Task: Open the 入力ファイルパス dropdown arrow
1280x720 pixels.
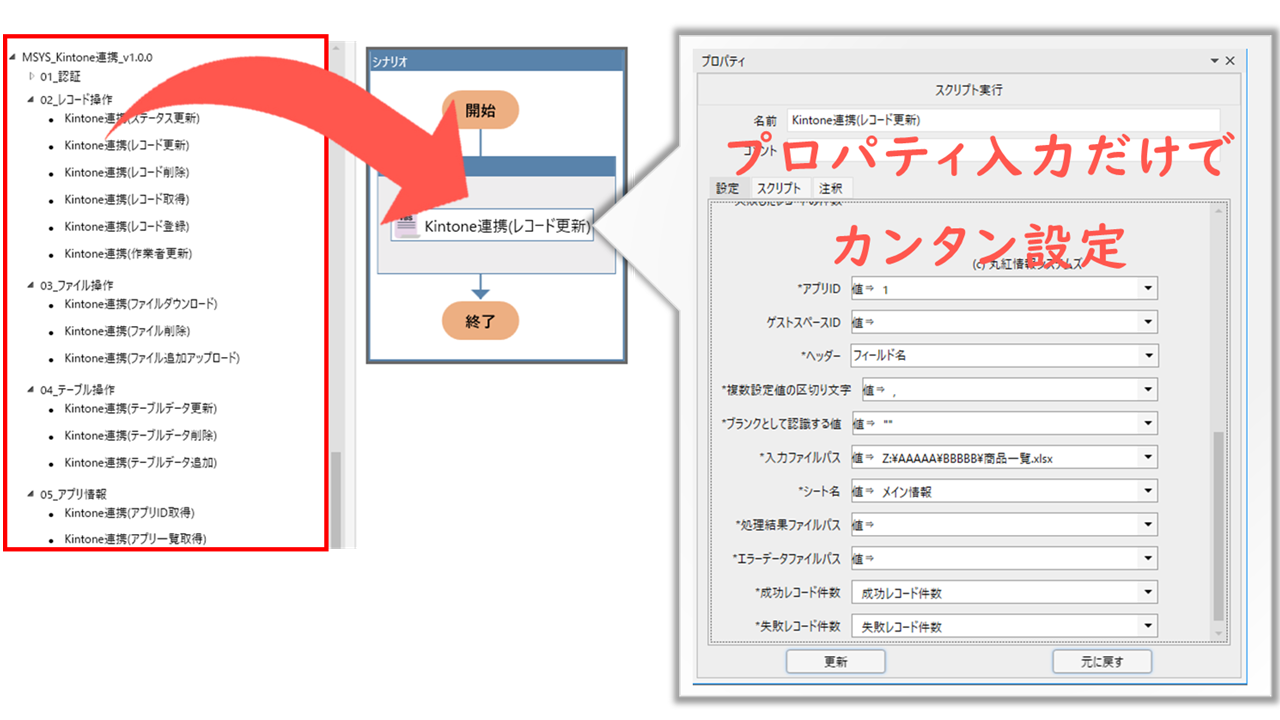Action: pyautogui.click(x=1147, y=458)
